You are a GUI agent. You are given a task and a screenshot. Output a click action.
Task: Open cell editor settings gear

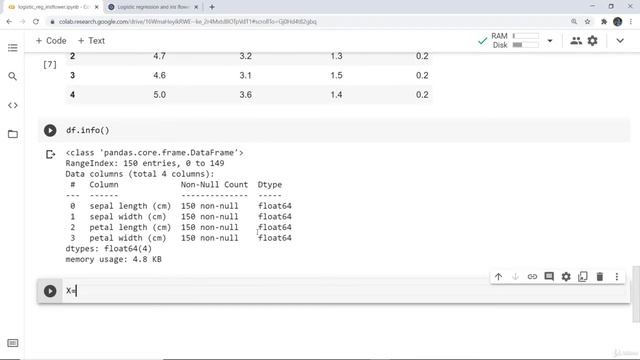(566, 277)
